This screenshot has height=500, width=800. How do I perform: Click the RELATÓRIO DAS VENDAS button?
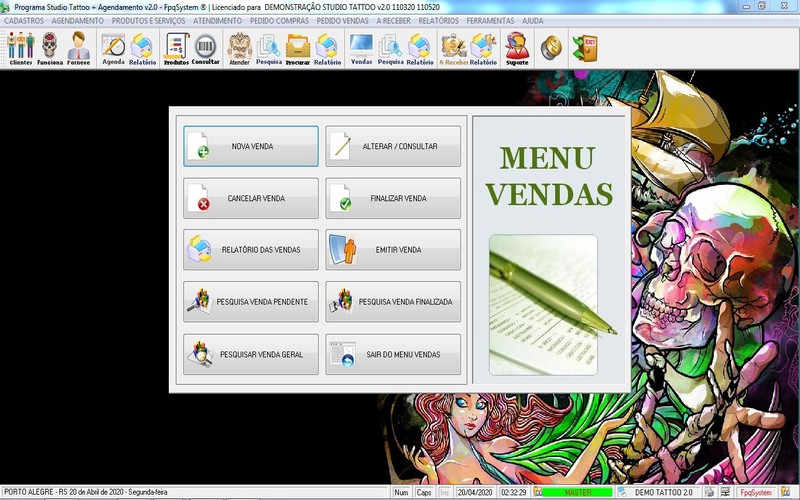click(x=251, y=250)
